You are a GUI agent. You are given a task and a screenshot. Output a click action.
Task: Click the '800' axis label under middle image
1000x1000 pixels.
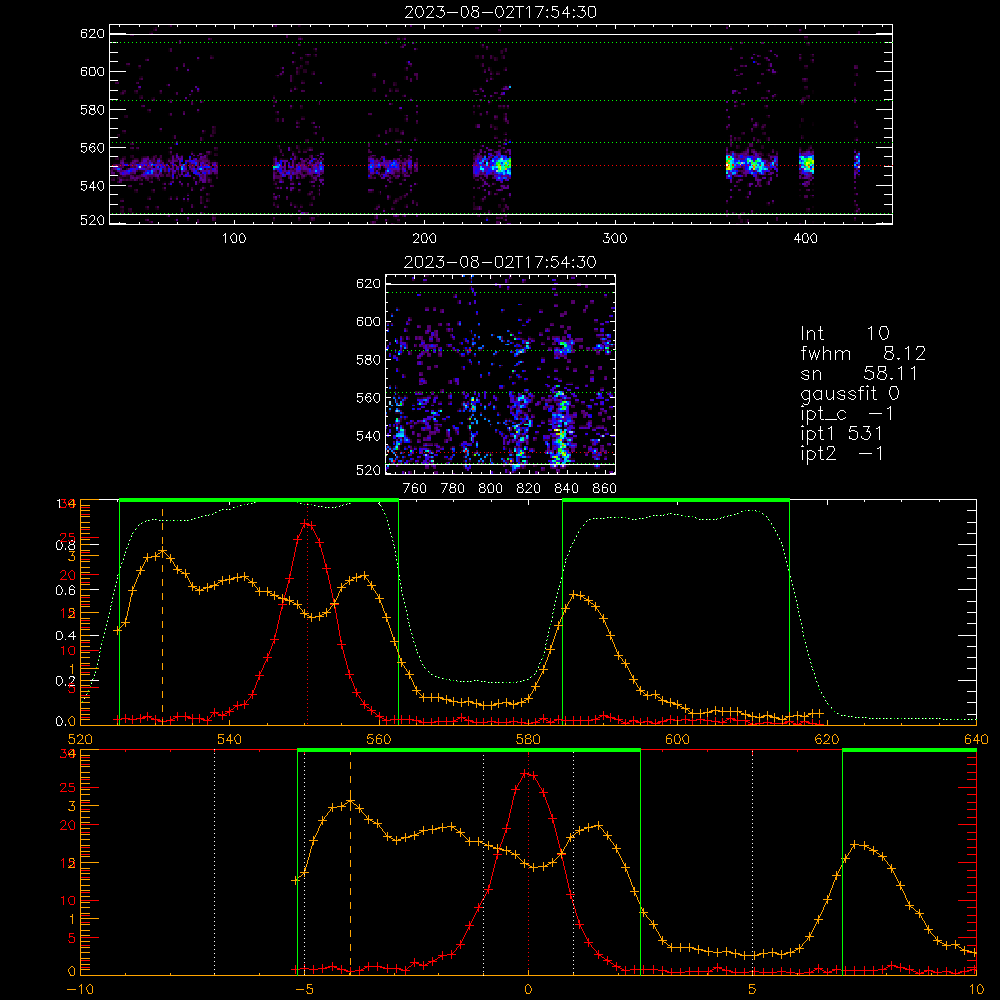[x=490, y=489]
